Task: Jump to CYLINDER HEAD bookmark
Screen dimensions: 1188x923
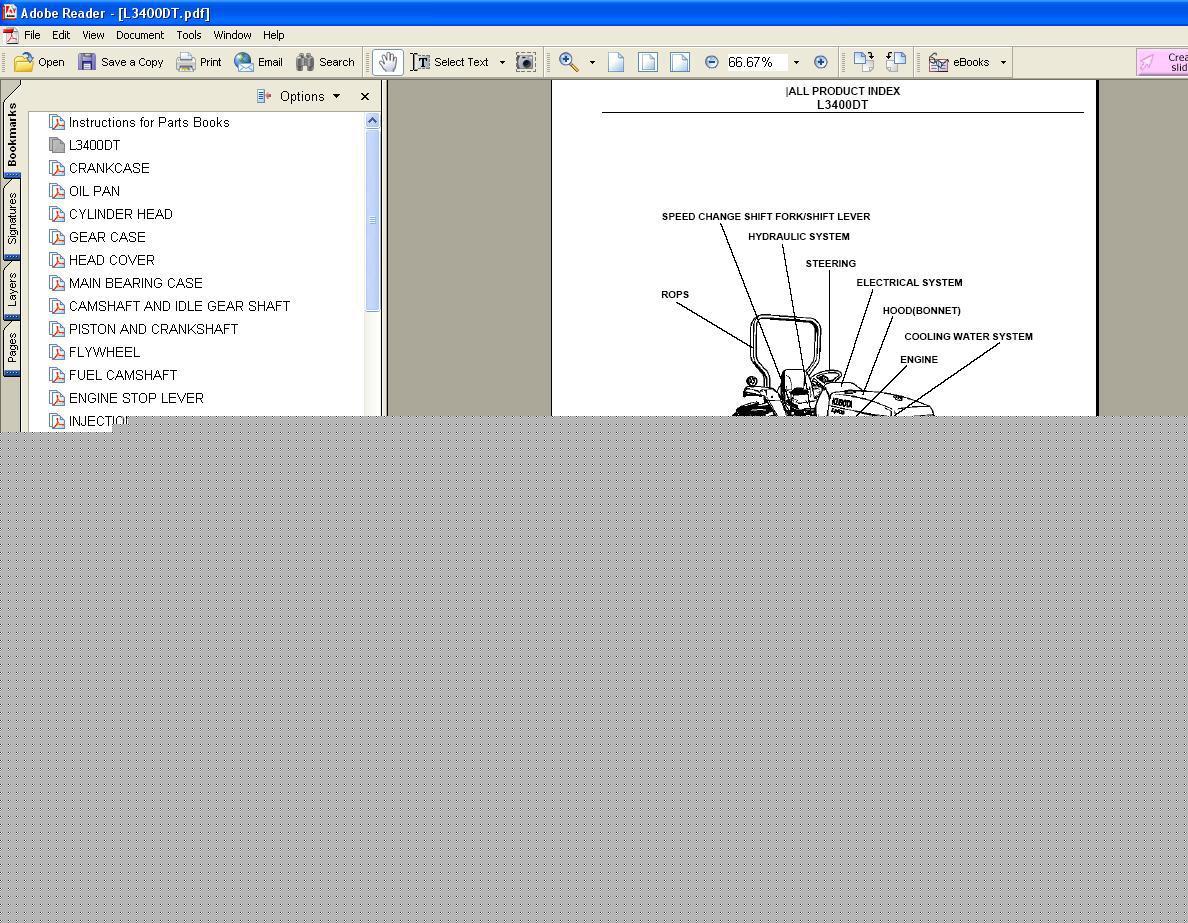Action: click(x=120, y=214)
